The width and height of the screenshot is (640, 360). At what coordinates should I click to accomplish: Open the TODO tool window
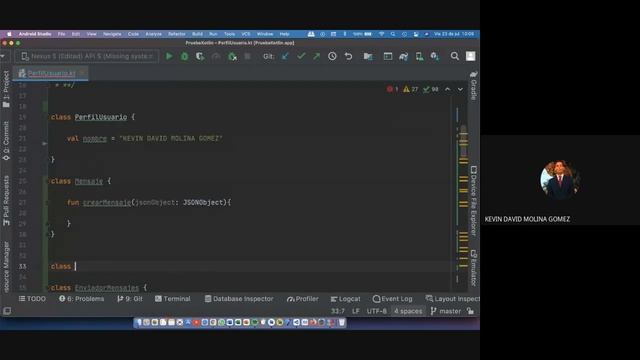[x=32, y=299]
